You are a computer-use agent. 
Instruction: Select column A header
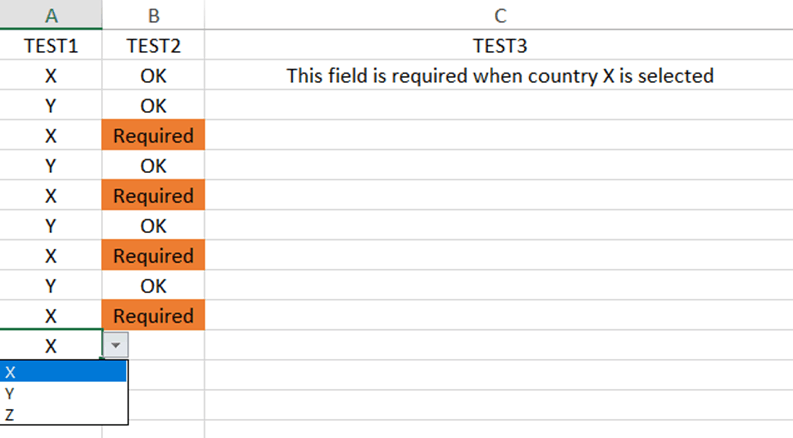[x=51, y=15]
